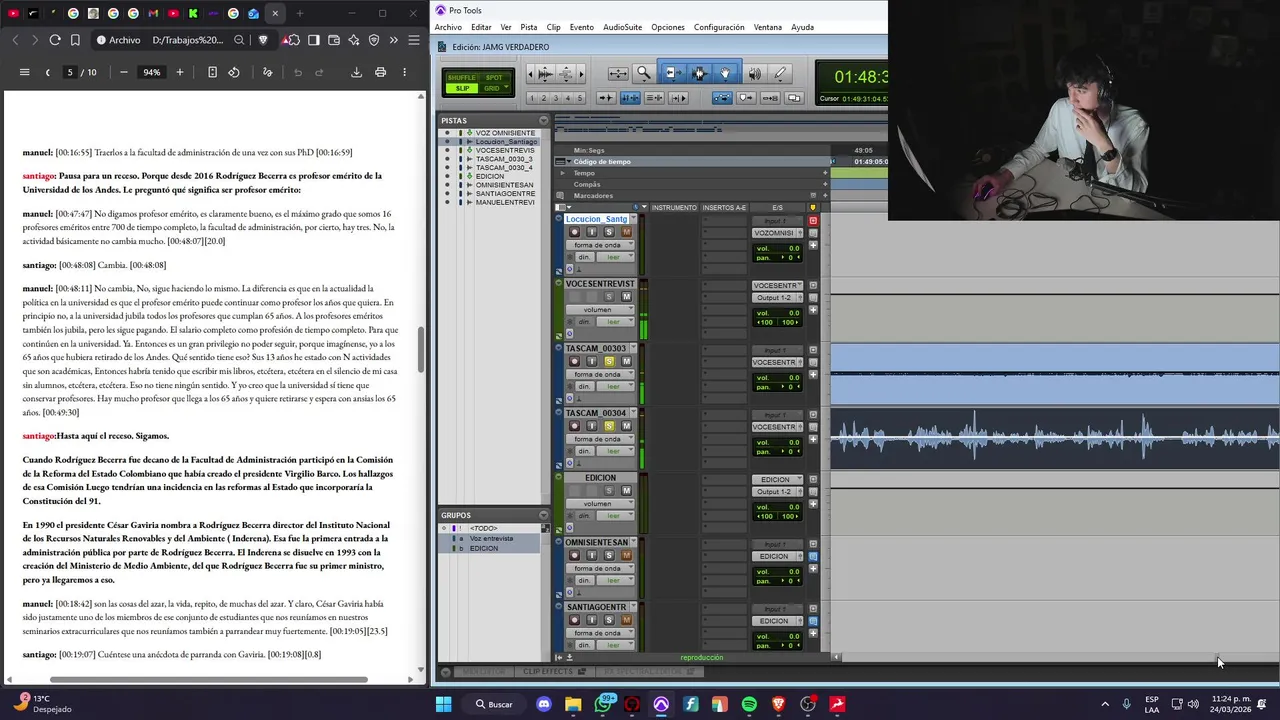Screen dimensions: 1280x720
Task: Toggle Automation Follows Edit button
Action: 722,98
